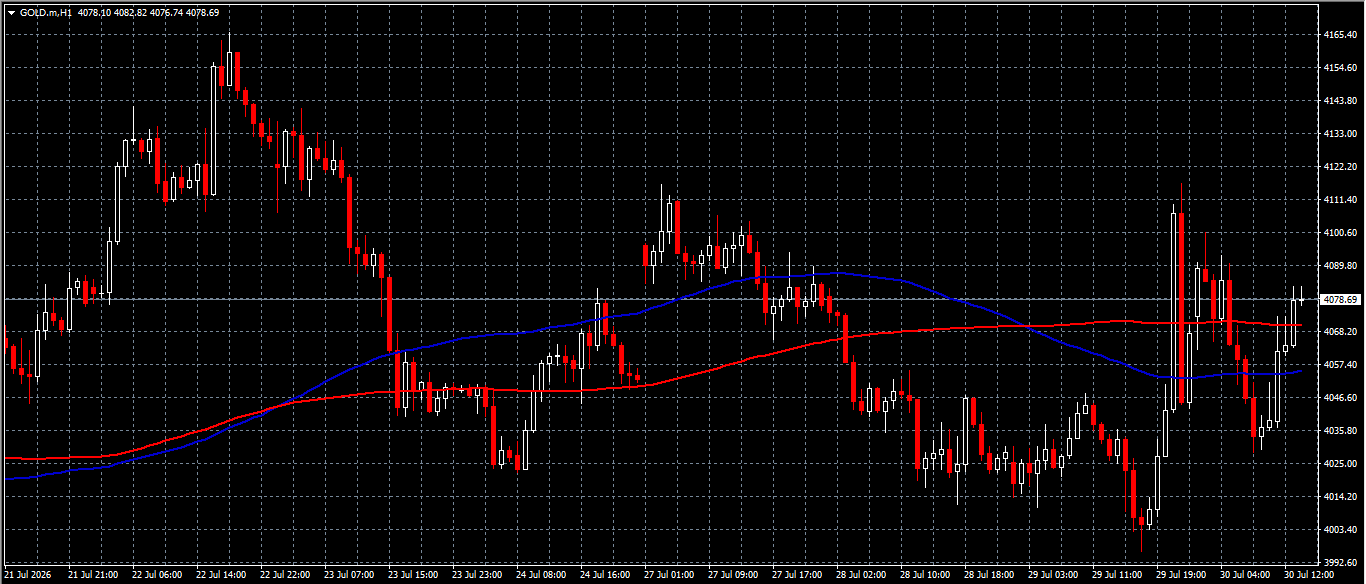The height and width of the screenshot is (584, 1366).
Task: Click the 4154.60 price scale label
Action: pos(1338,68)
